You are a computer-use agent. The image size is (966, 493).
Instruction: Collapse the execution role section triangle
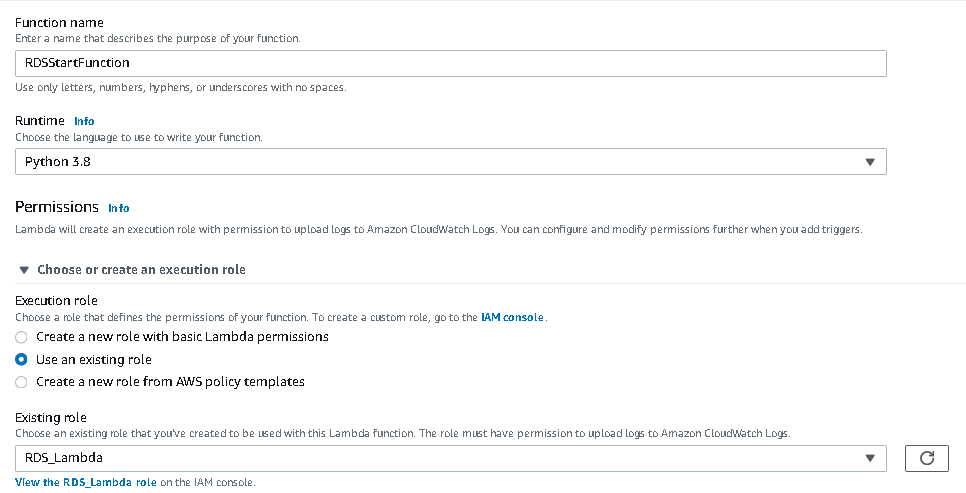pos(23,270)
